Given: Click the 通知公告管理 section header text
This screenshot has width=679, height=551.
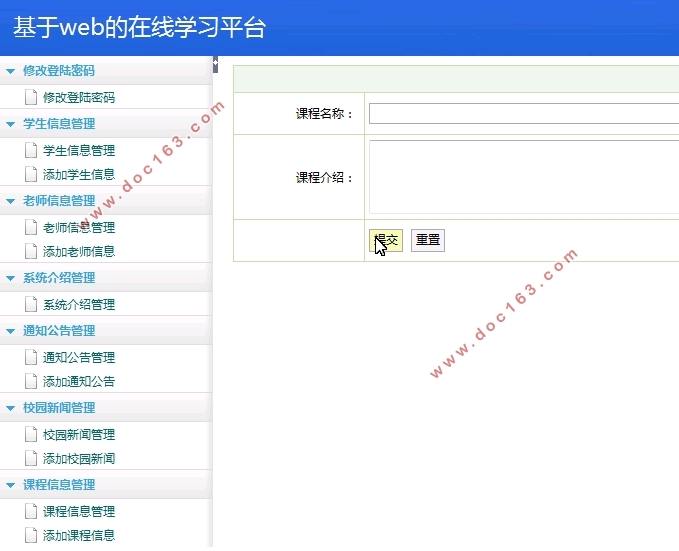Looking at the screenshot, I should [59, 331].
